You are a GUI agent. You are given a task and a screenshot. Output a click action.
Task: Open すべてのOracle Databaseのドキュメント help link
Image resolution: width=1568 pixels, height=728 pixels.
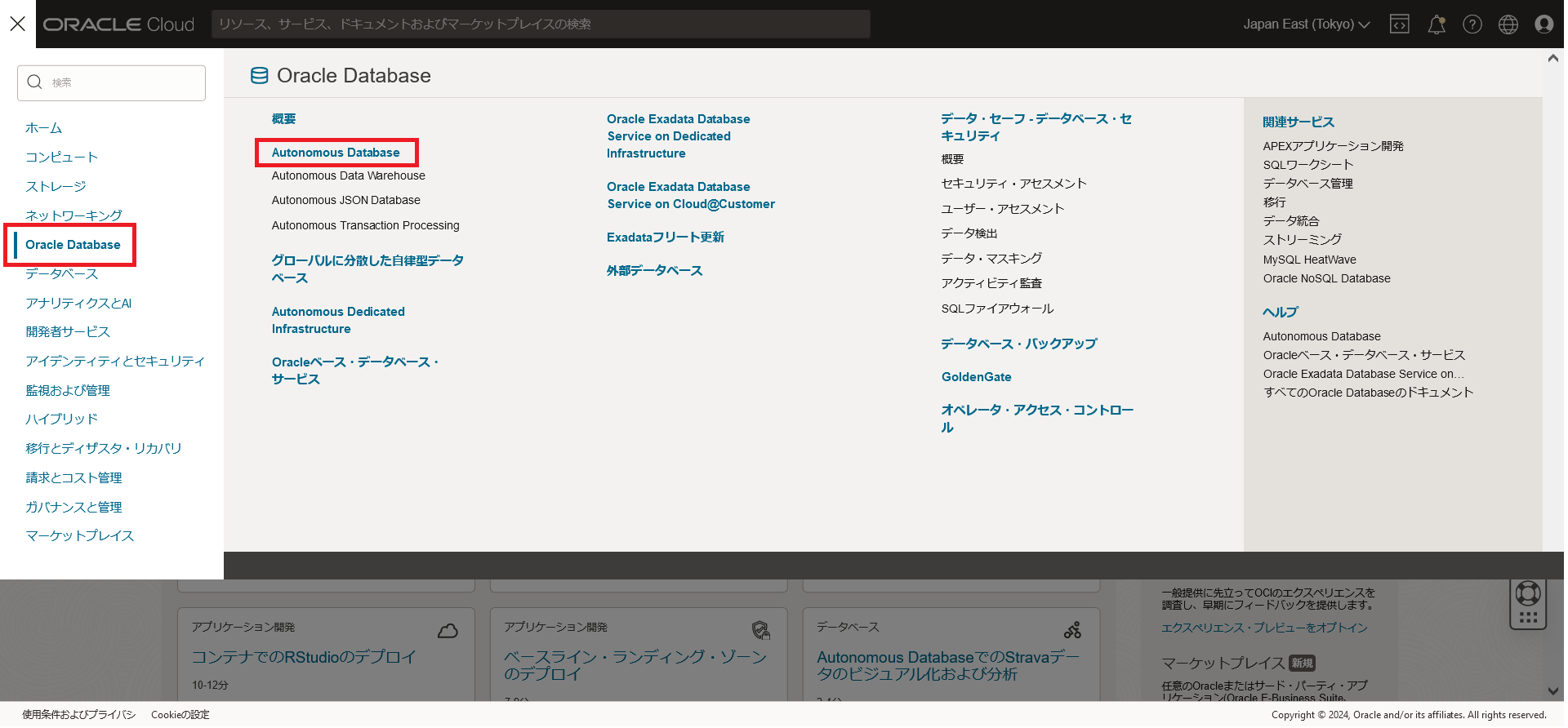[x=1368, y=393]
